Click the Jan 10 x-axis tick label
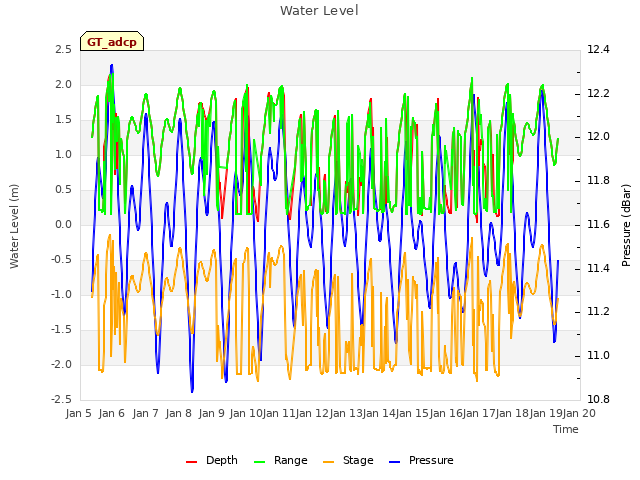 [246, 413]
